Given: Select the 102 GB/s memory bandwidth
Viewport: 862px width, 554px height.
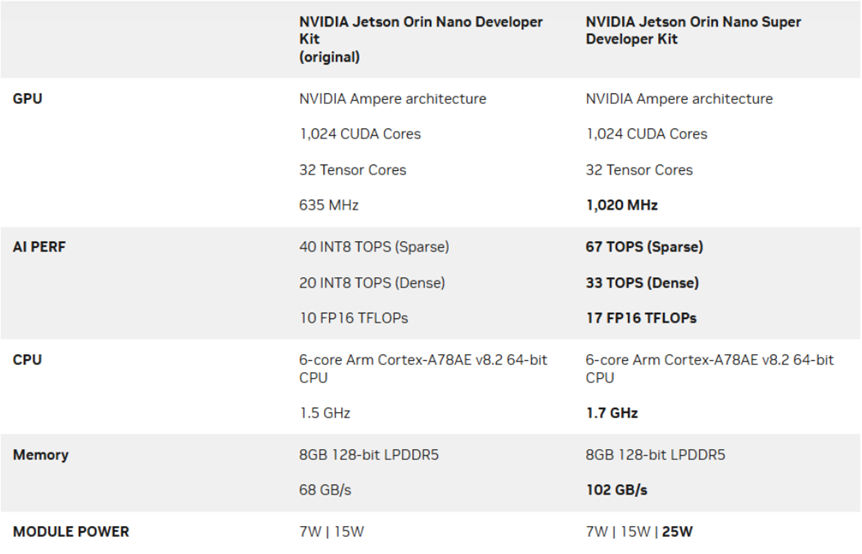Looking at the screenshot, I should click(616, 490).
